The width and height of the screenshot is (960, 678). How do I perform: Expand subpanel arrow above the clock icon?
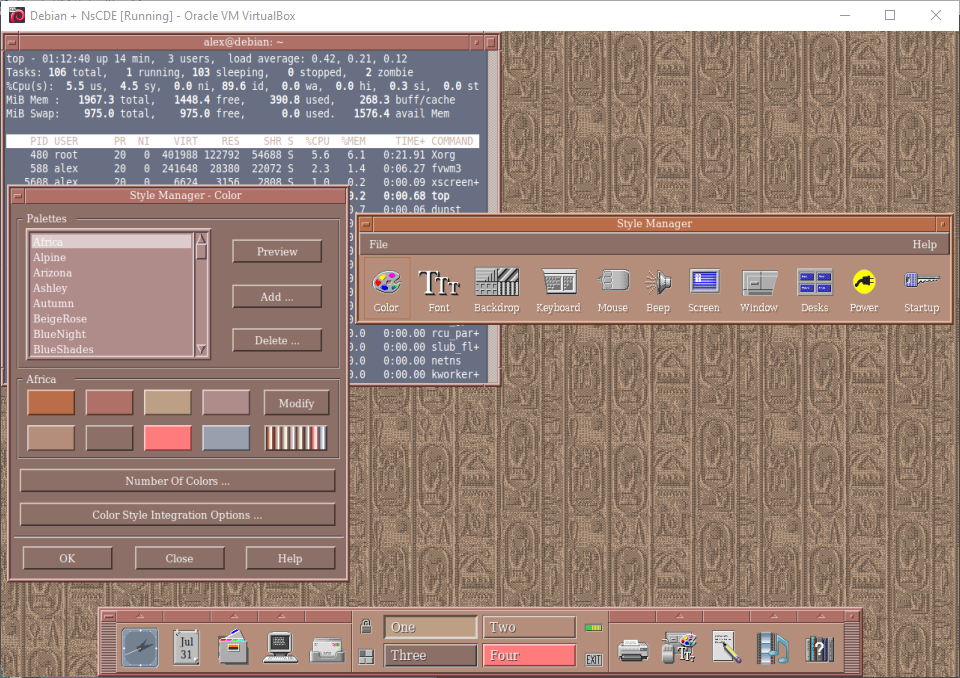pyautogui.click(x=140, y=615)
